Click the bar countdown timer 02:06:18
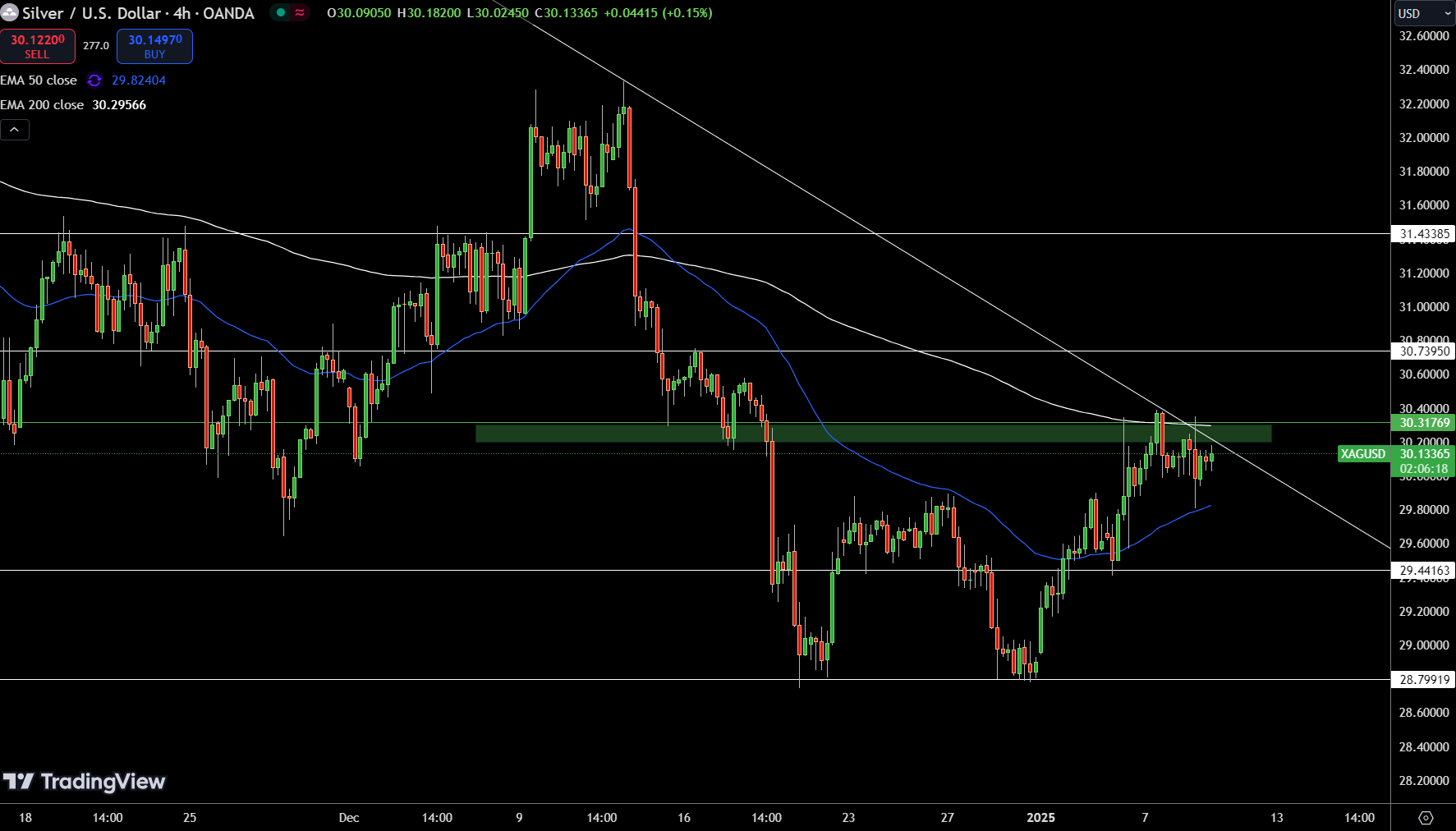This screenshot has height=831, width=1456. click(x=1425, y=470)
